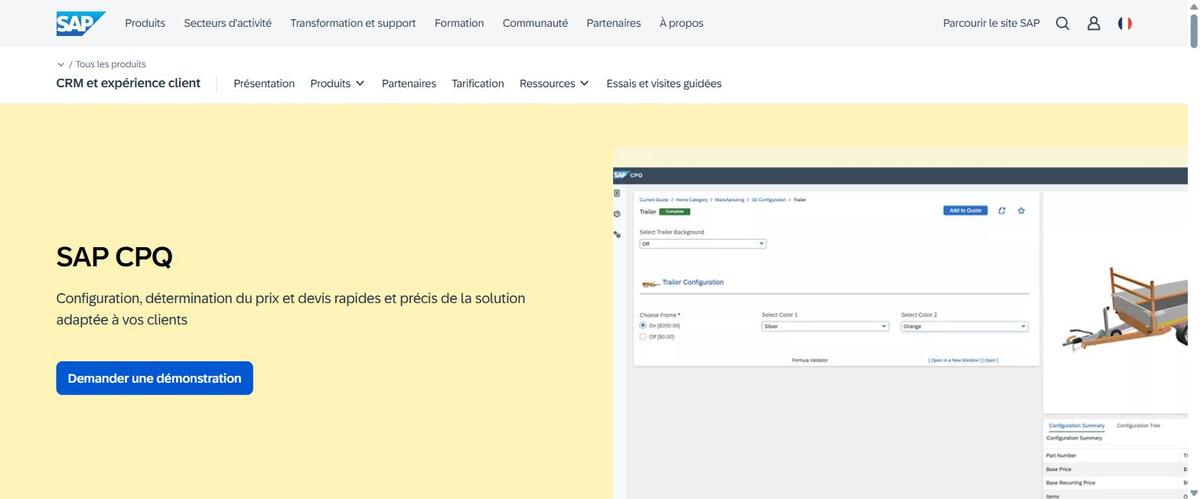Click the Part Number row label
1200x499 pixels.
pyautogui.click(x=1061, y=456)
